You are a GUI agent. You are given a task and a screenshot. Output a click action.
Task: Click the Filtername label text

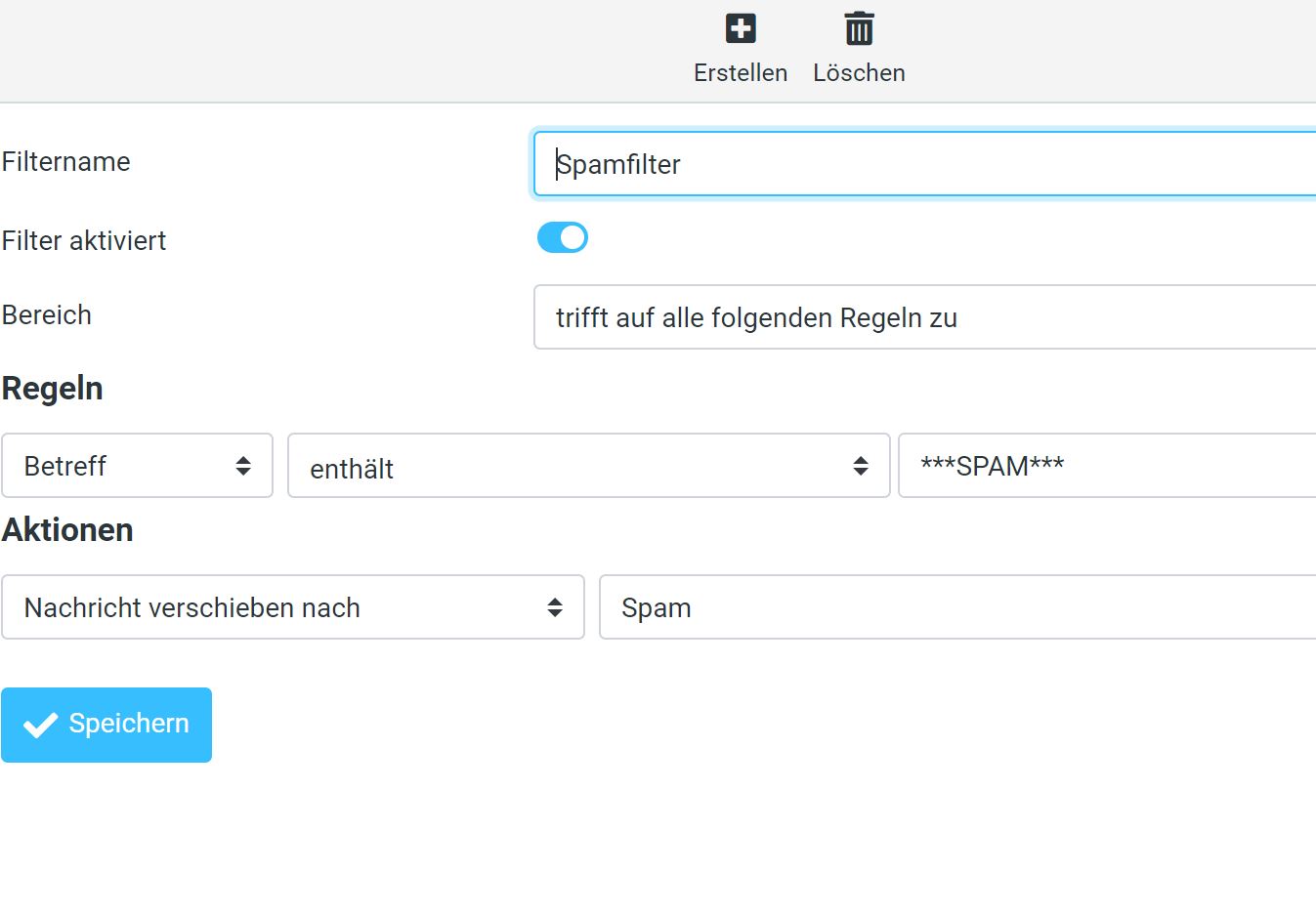coord(66,162)
